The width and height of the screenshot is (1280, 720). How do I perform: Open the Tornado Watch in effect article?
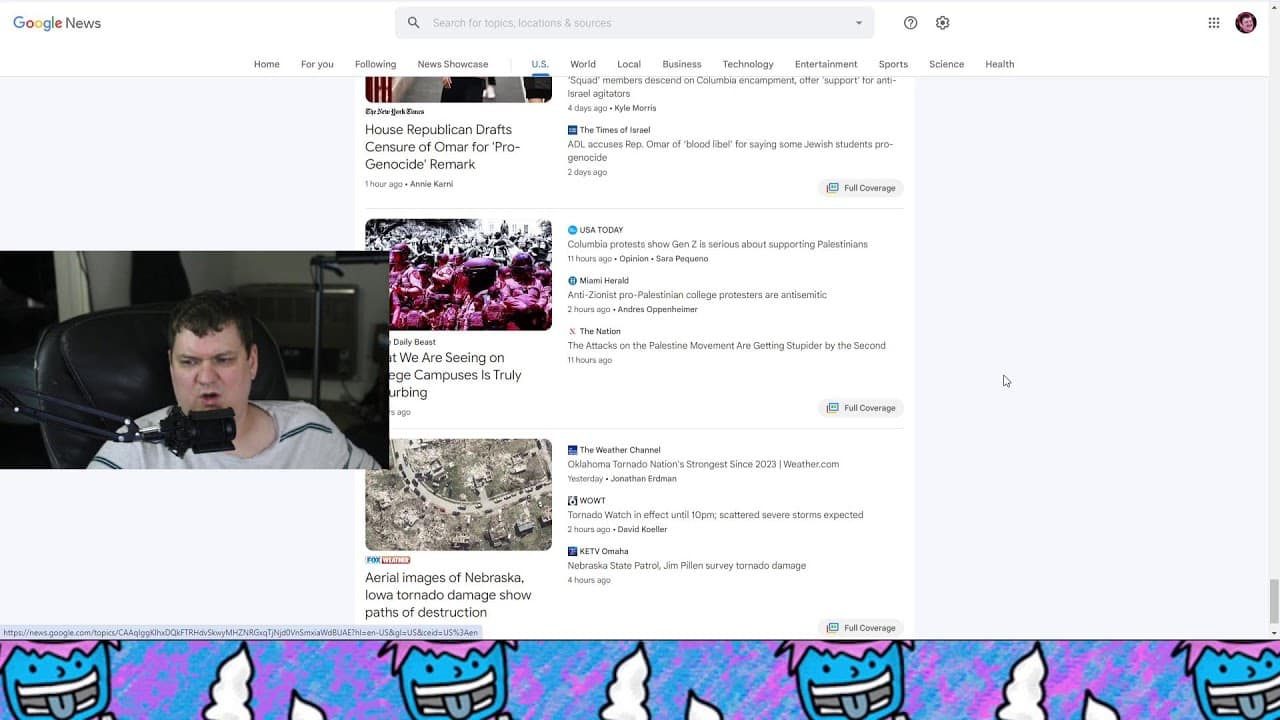(x=715, y=515)
